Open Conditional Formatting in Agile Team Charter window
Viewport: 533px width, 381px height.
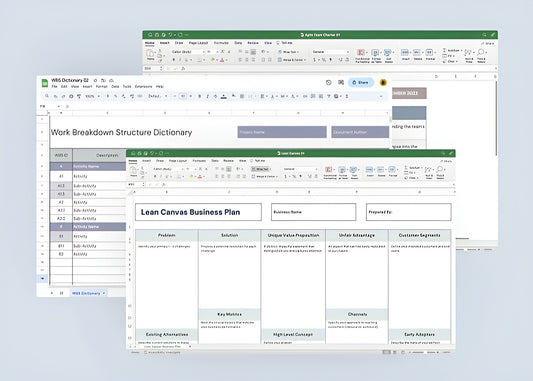(x=362, y=56)
